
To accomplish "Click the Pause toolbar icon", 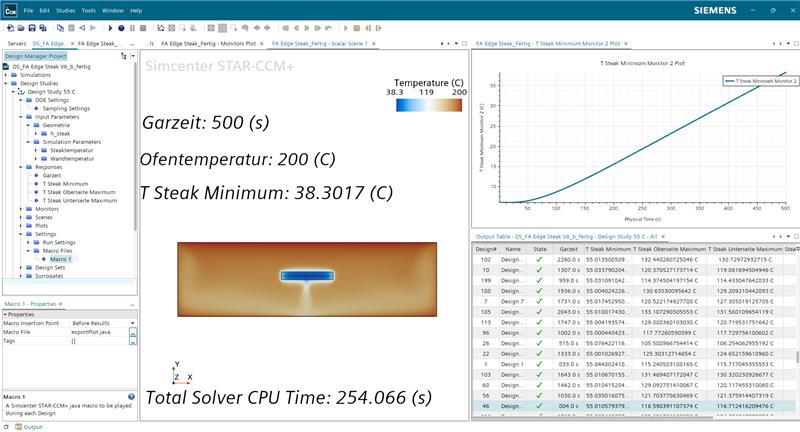I will click(134, 28).
